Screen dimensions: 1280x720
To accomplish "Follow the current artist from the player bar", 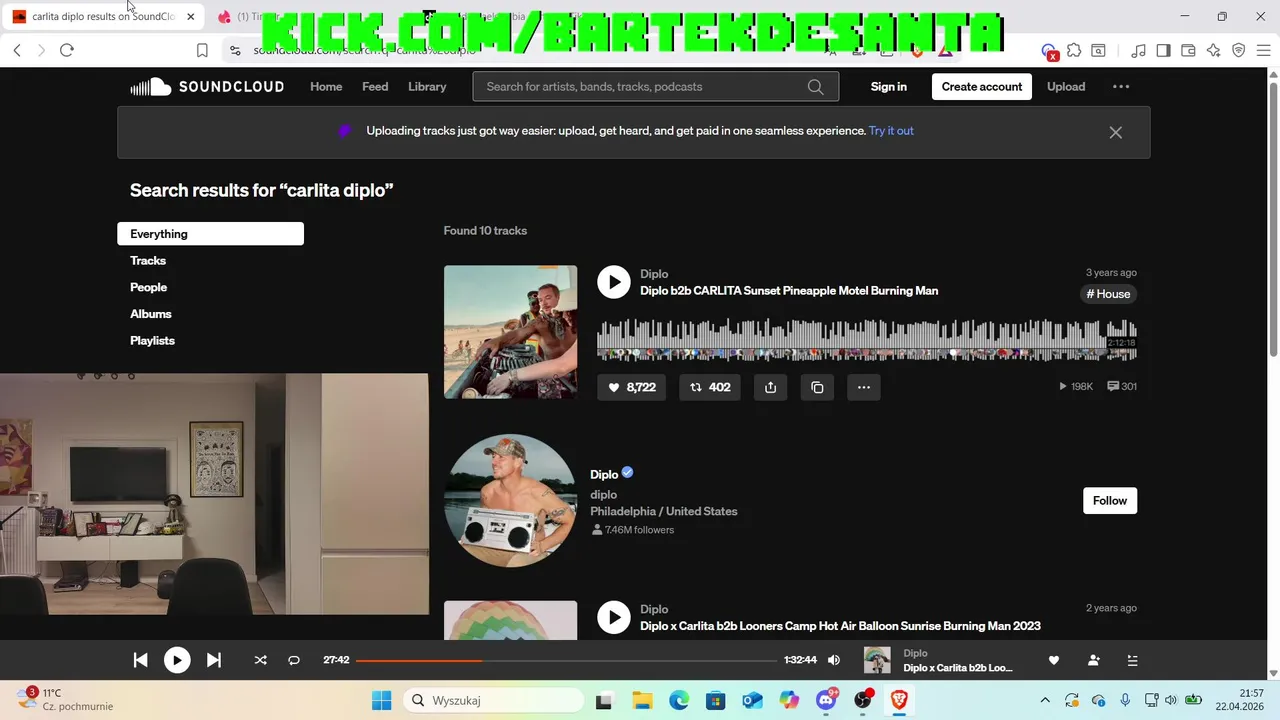I will tap(1093, 660).
